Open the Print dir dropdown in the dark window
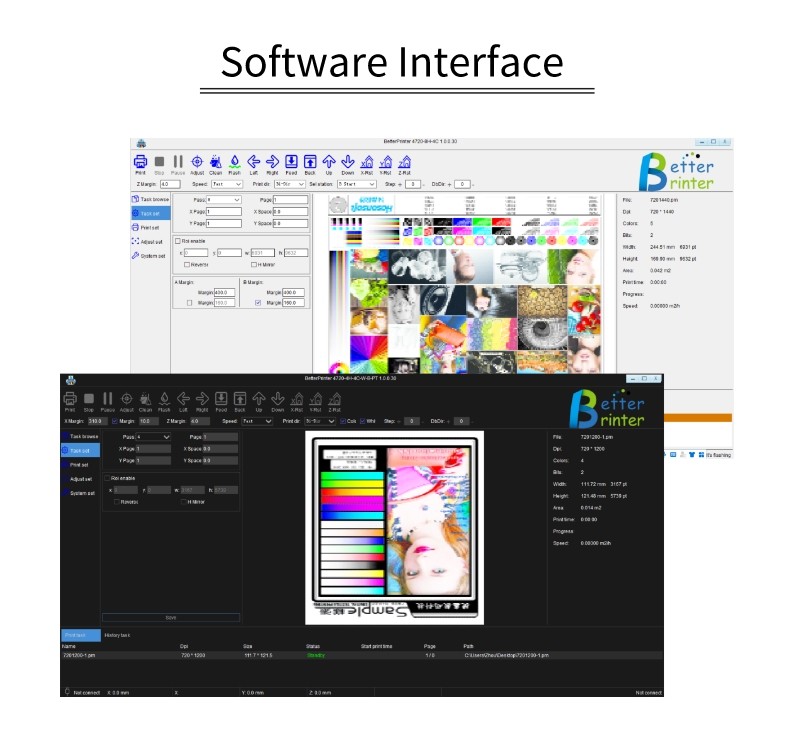Viewport: 790px width, 742px height. tap(318, 421)
